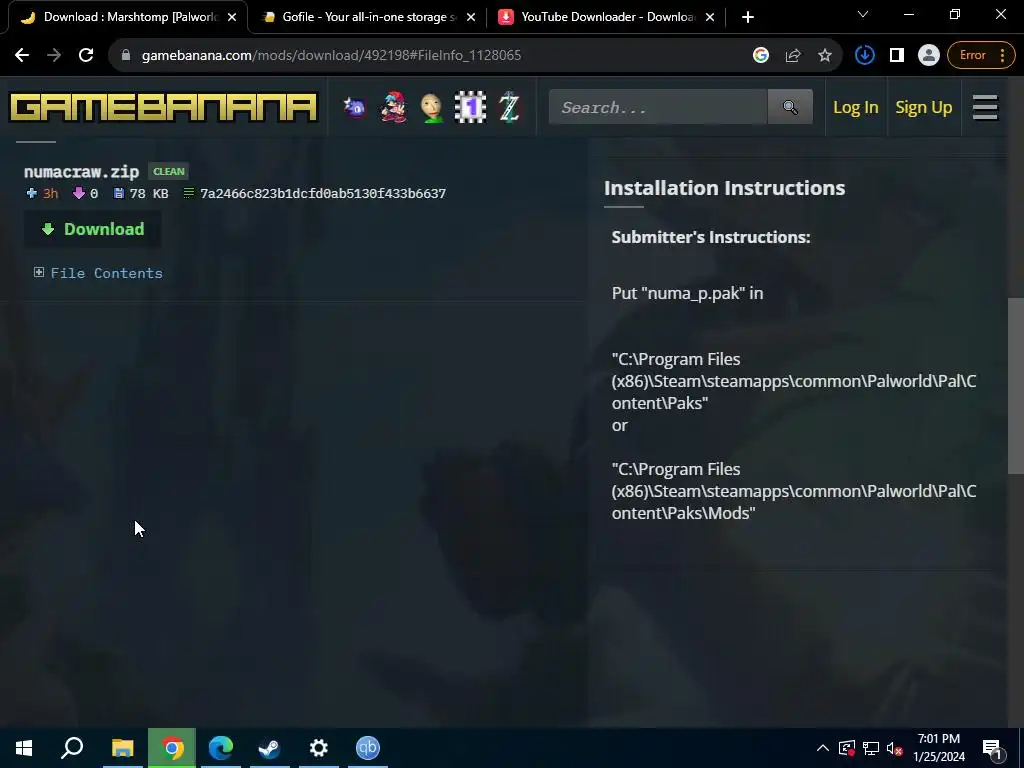This screenshot has width=1024, height=768.
Task: Show hidden system tray icons
Action: [x=823, y=748]
